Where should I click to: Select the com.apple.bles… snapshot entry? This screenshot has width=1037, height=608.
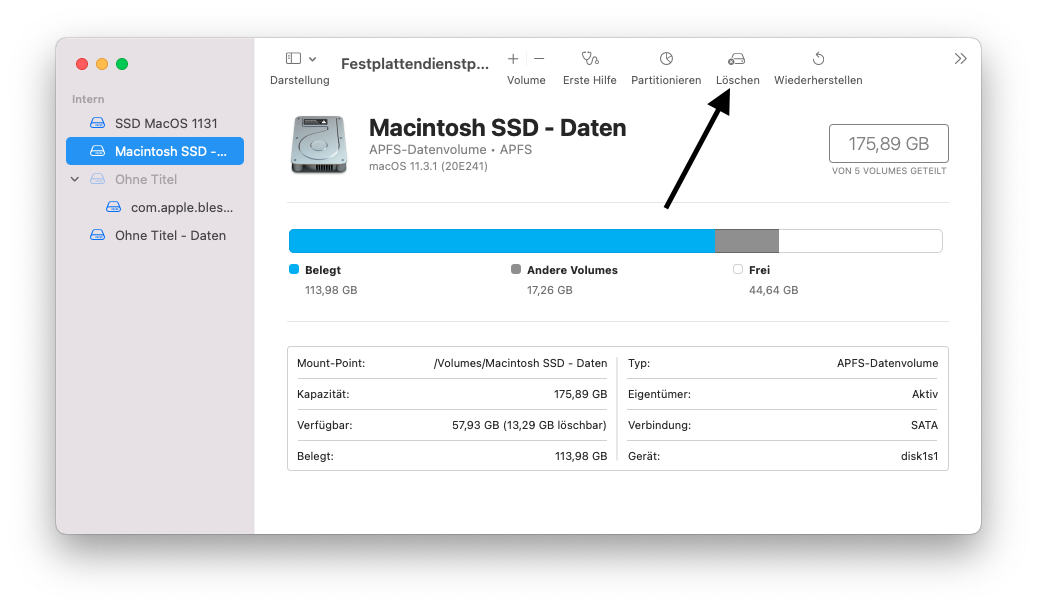pos(181,208)
